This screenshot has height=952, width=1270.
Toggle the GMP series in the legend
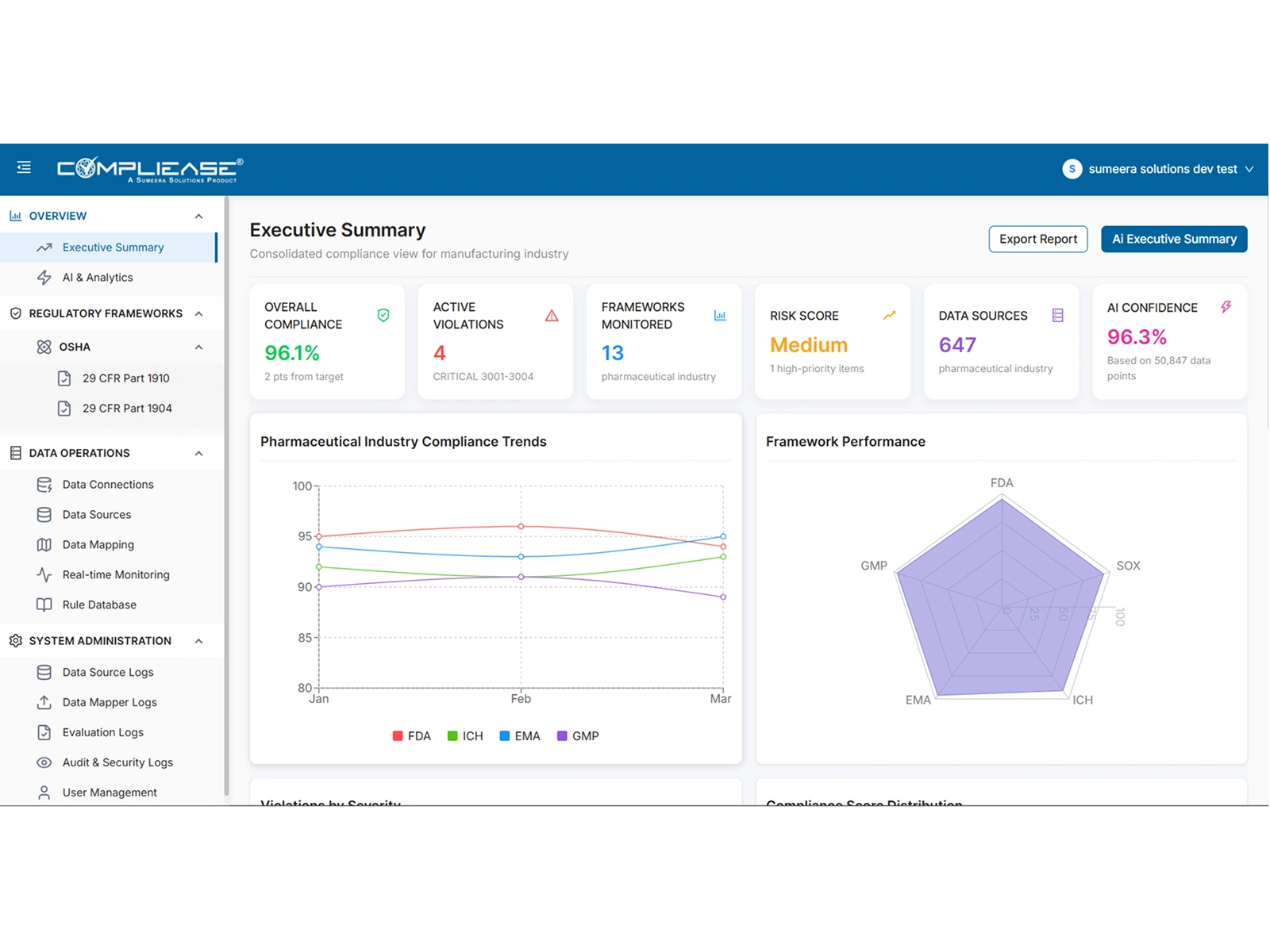point(579,735)
